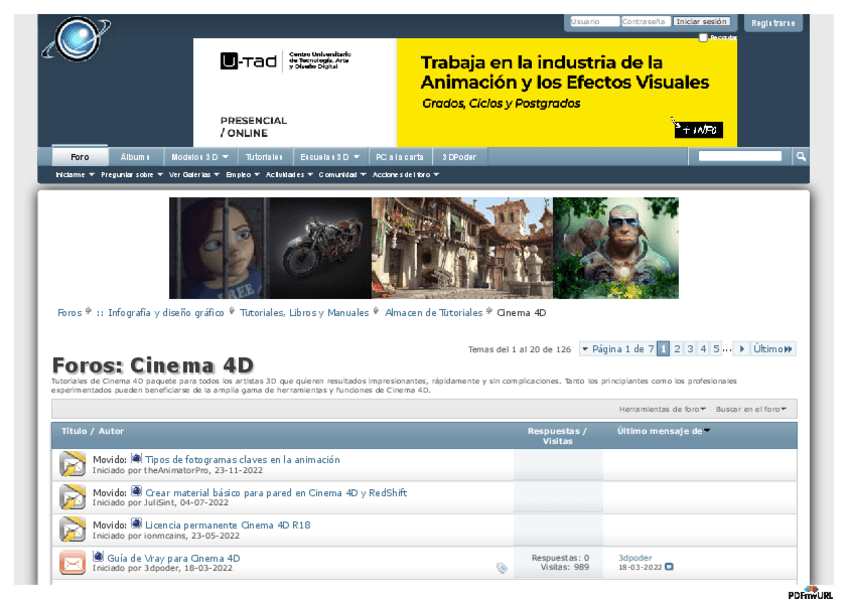This screenshot has width=848, height=599.
Task: Select the 3DPoder tab
Action: pyautogui.click(x=459, y=157)
